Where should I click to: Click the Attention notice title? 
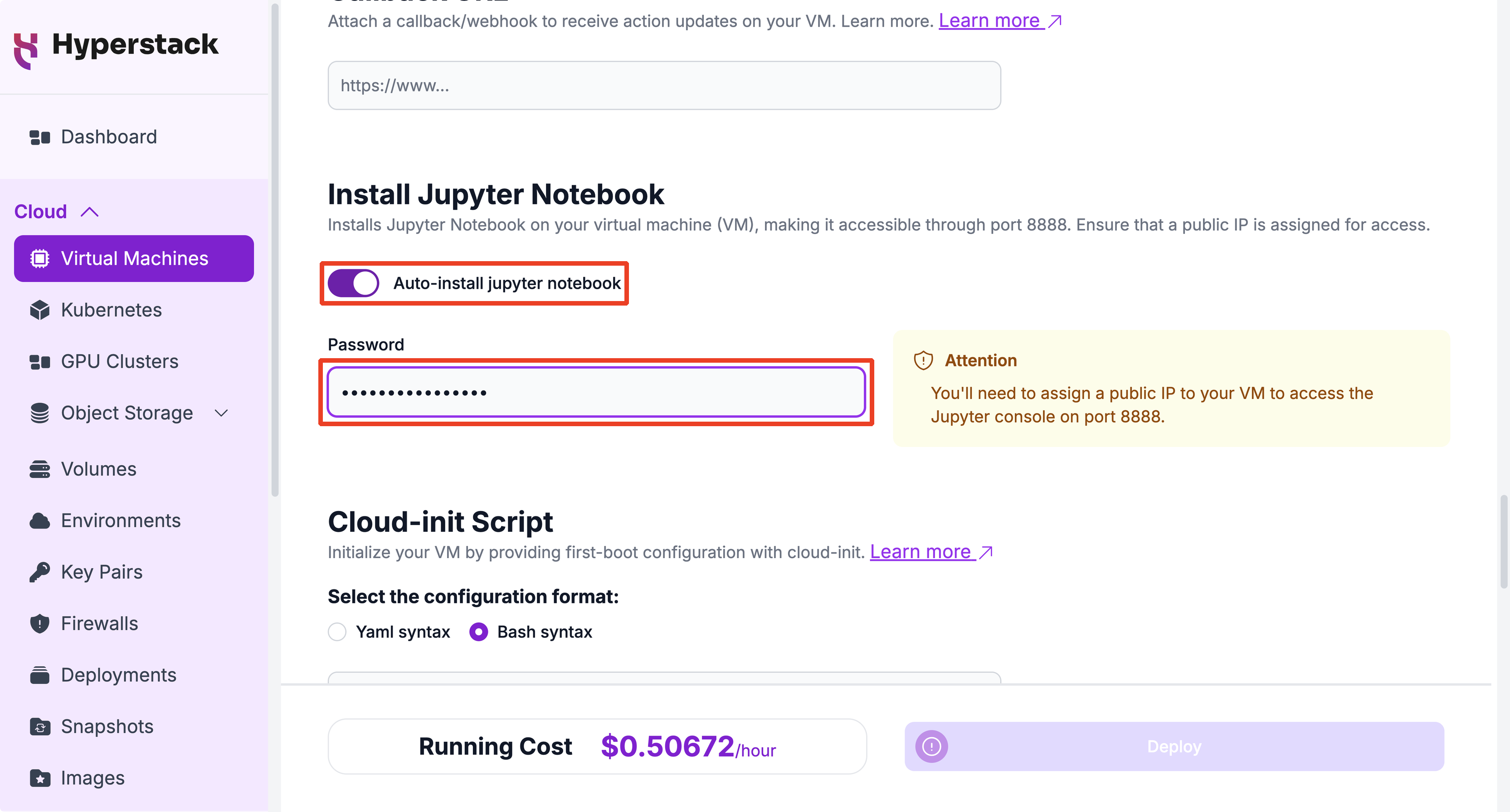pyautogui.click(x=981, y=360)
